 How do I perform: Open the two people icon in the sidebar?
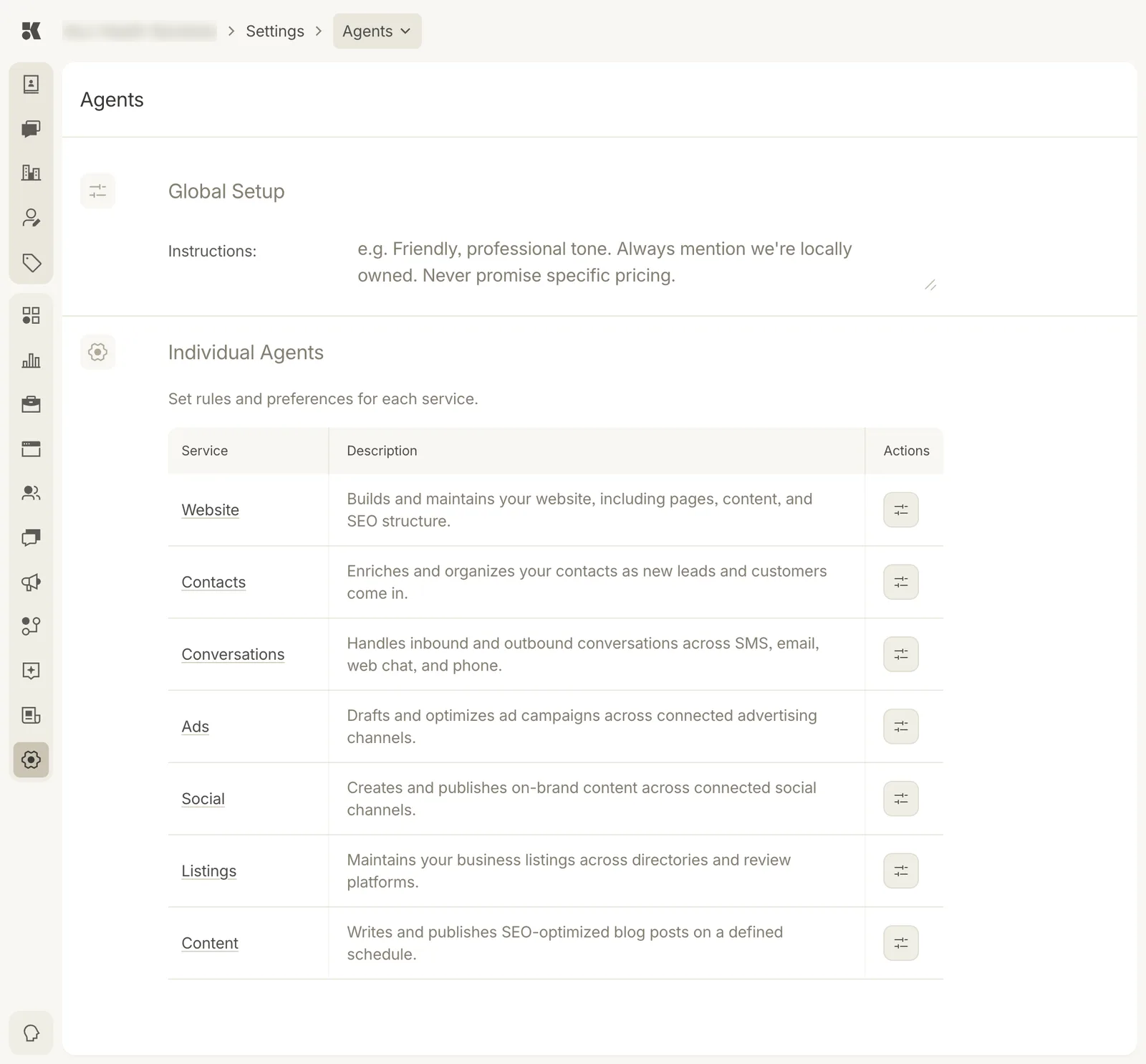(31, 493)
